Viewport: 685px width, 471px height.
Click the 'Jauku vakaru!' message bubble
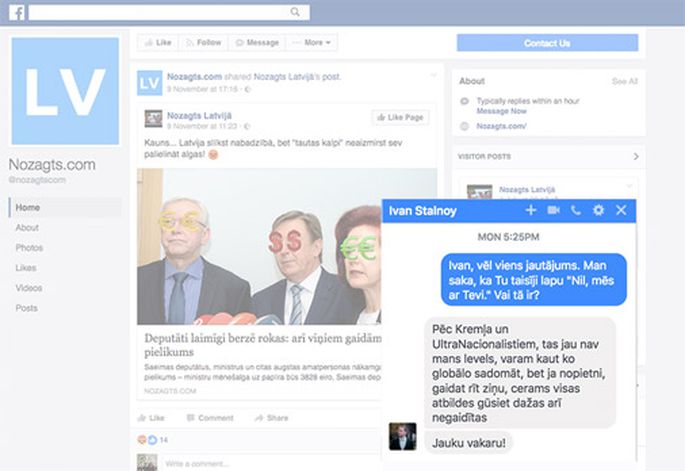[x=468, y=443]
